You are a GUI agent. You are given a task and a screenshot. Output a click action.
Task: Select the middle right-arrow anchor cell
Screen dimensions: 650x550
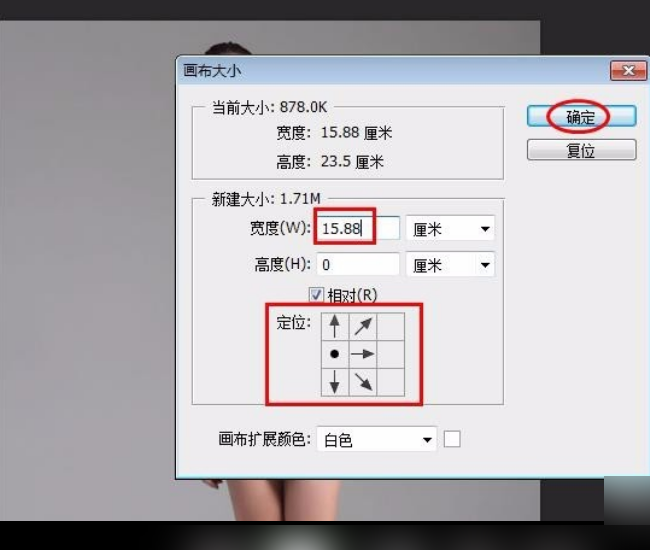pyautogui.click(x=363, y=354)
